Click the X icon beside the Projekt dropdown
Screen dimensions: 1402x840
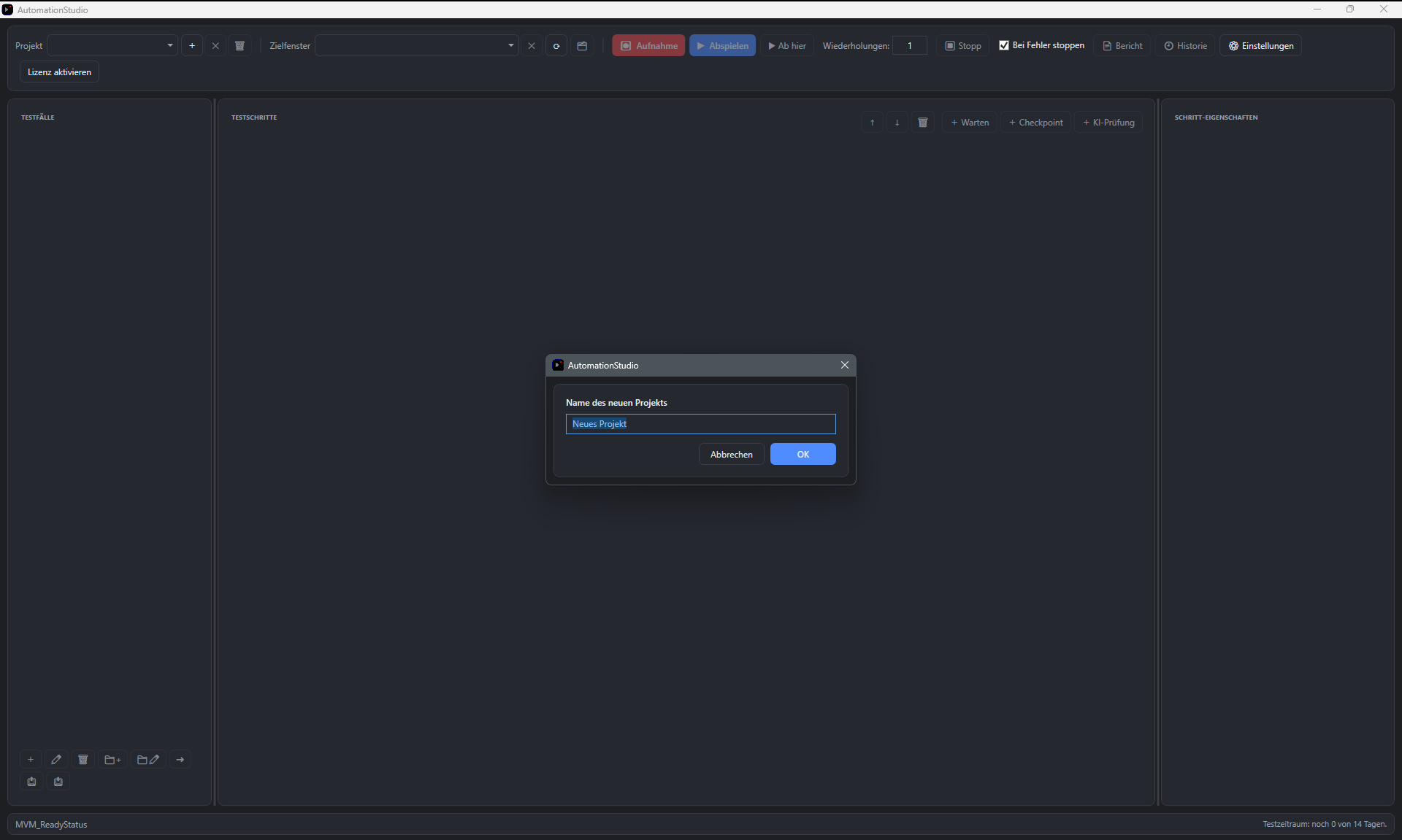tap(215, 45)
